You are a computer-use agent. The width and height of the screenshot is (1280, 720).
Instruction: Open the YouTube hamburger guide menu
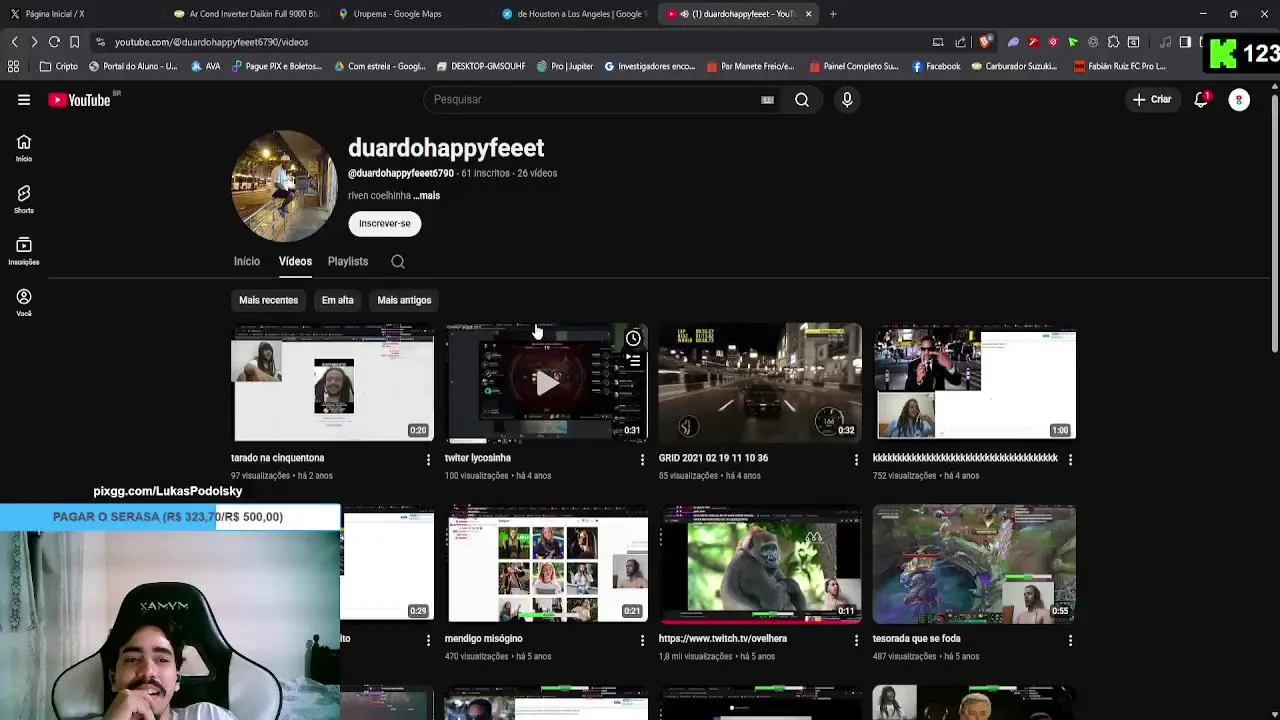pyautogui.click(x=24, y=100)
